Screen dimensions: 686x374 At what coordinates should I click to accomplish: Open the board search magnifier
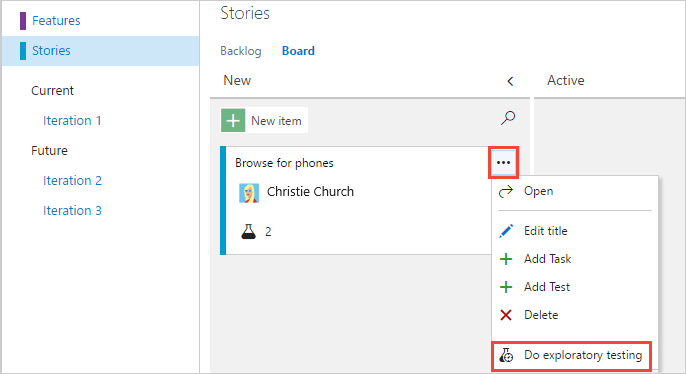tap(508, 118)
